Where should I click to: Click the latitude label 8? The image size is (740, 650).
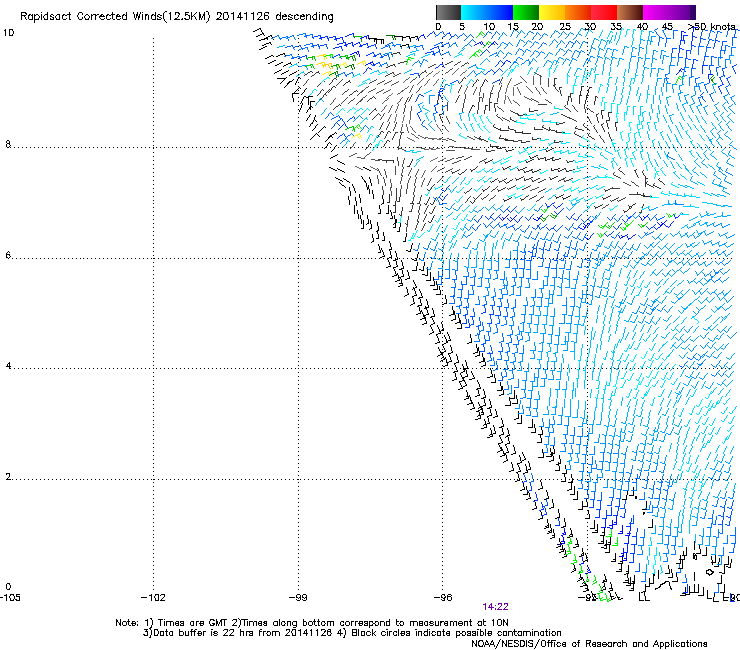click(x=8, y=144)
